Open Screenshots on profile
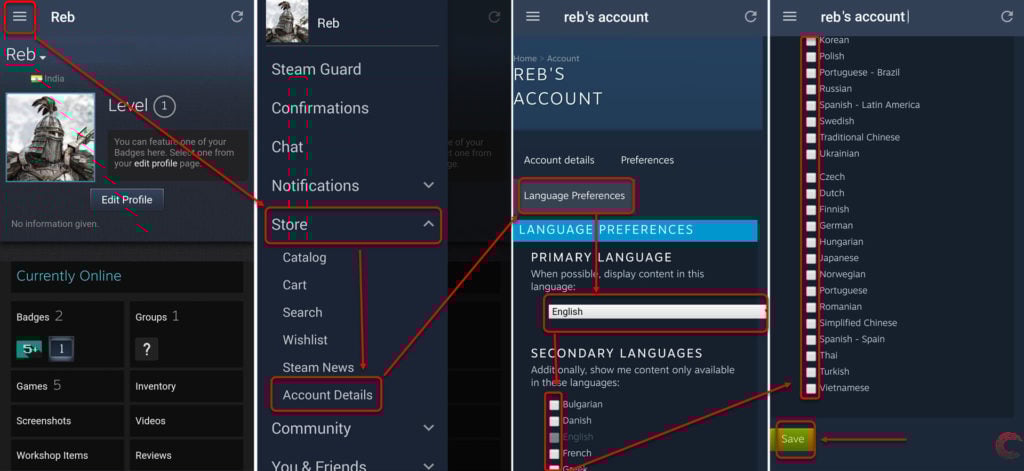Viewport: 1024px width, 471px height. (x=44, y=421)
